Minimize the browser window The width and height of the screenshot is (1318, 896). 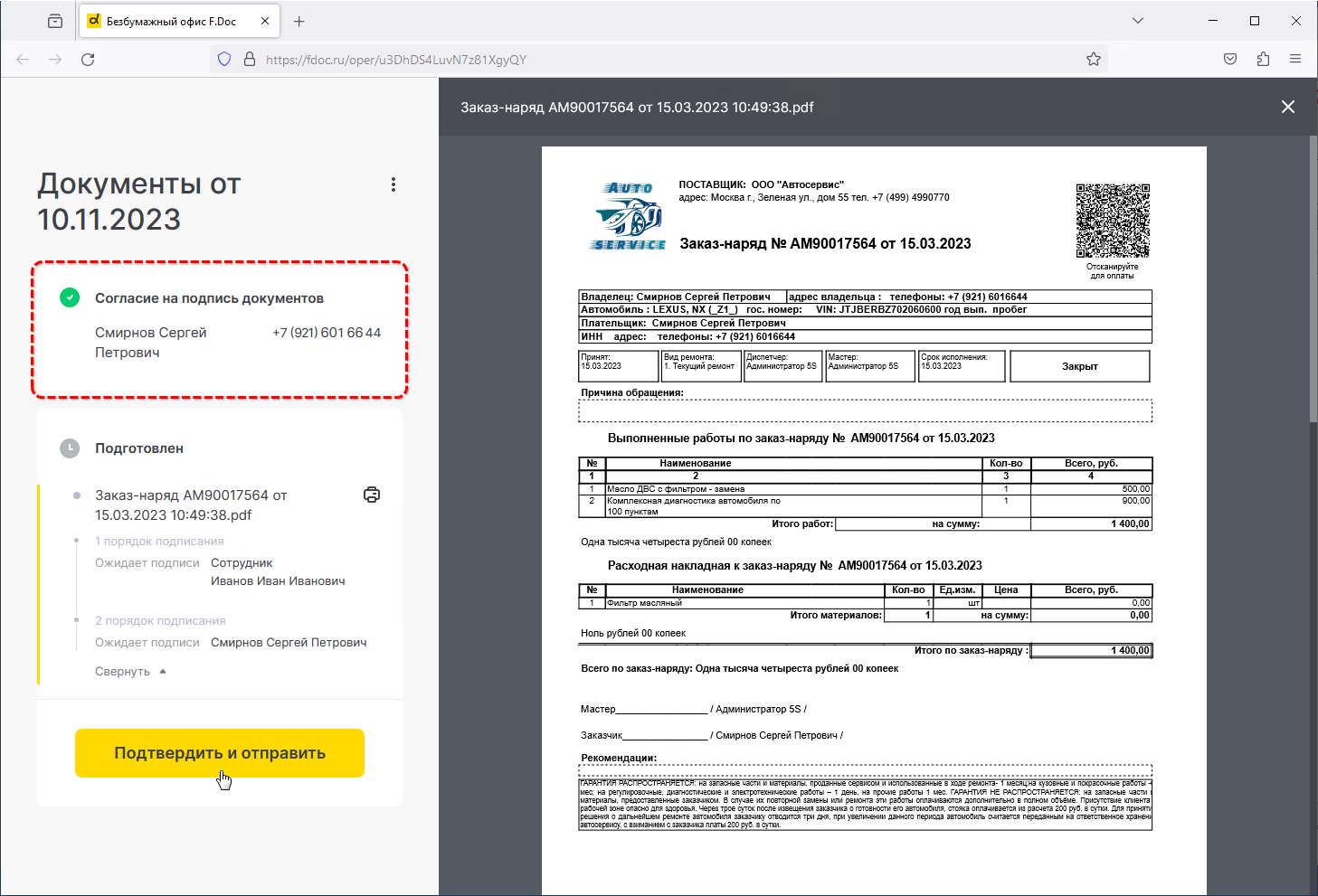[x=1213, y=21]
